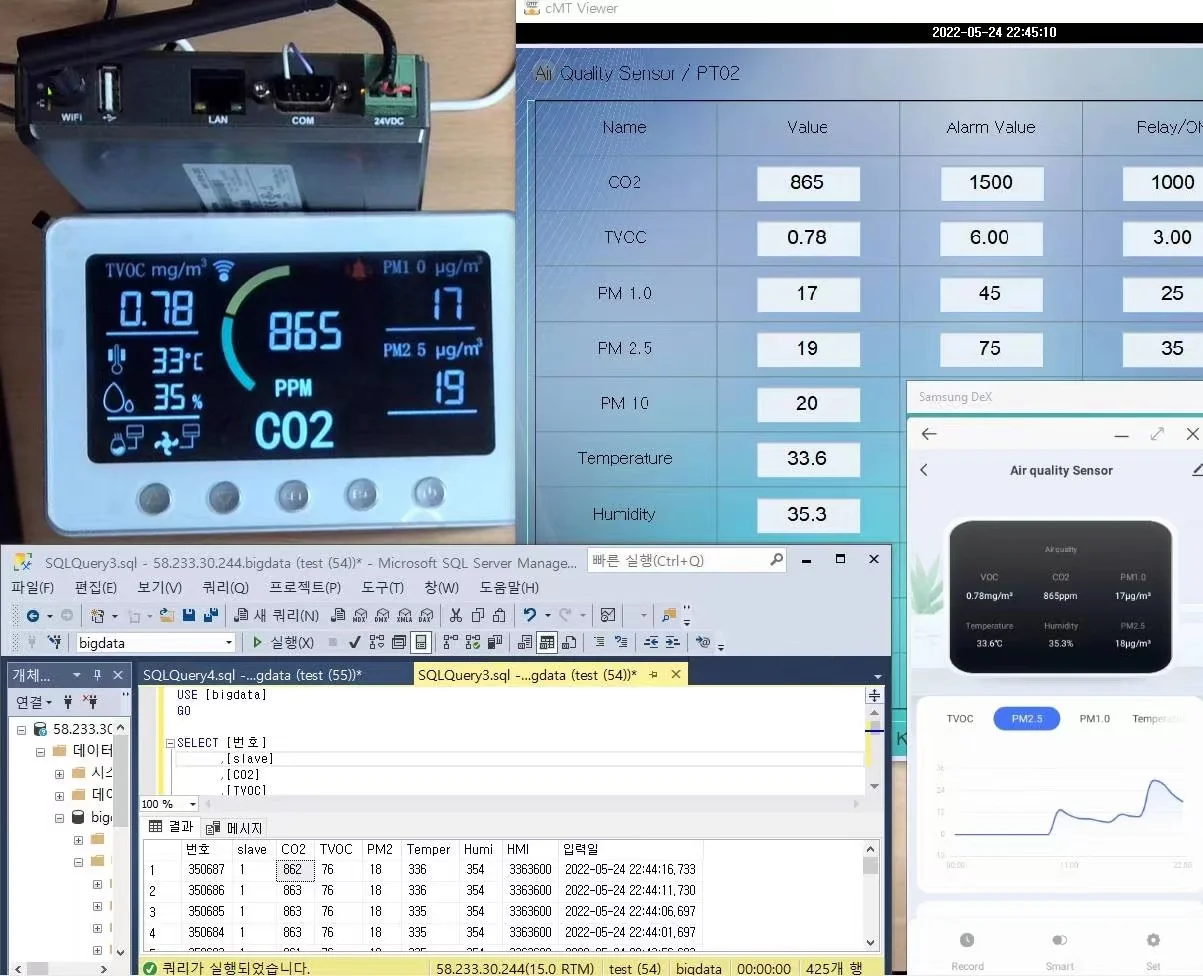Open the Query Options icon
1203x976 pixels.
point(398,642)
